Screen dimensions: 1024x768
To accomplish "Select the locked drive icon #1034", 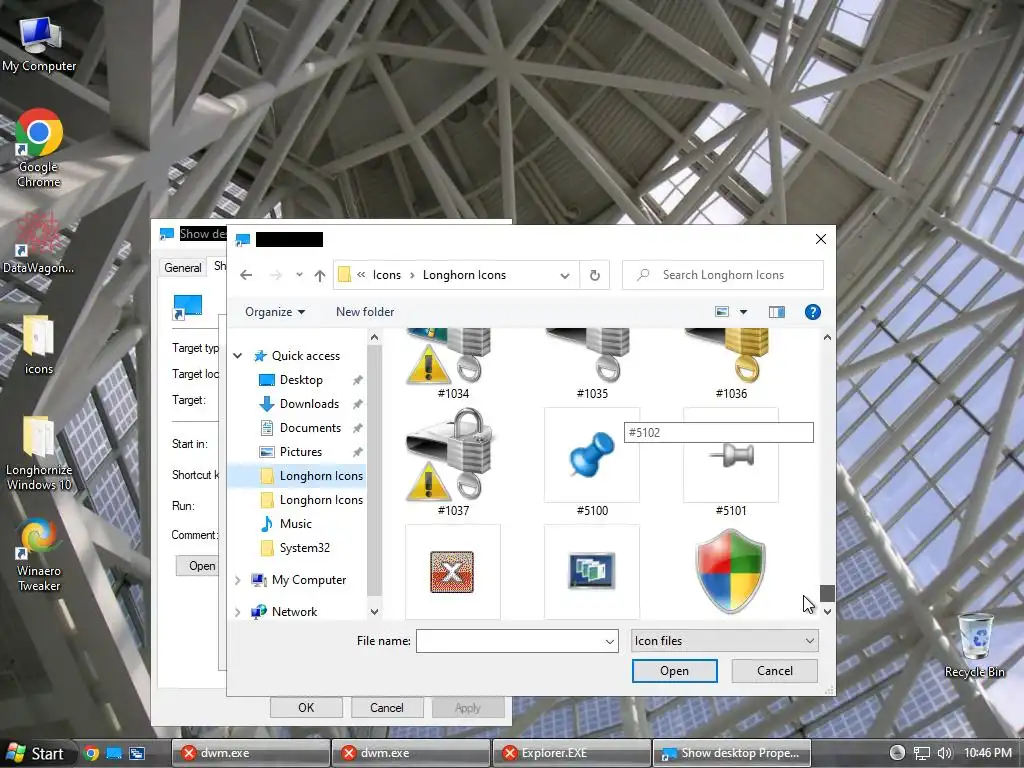I will click(453, 357).
